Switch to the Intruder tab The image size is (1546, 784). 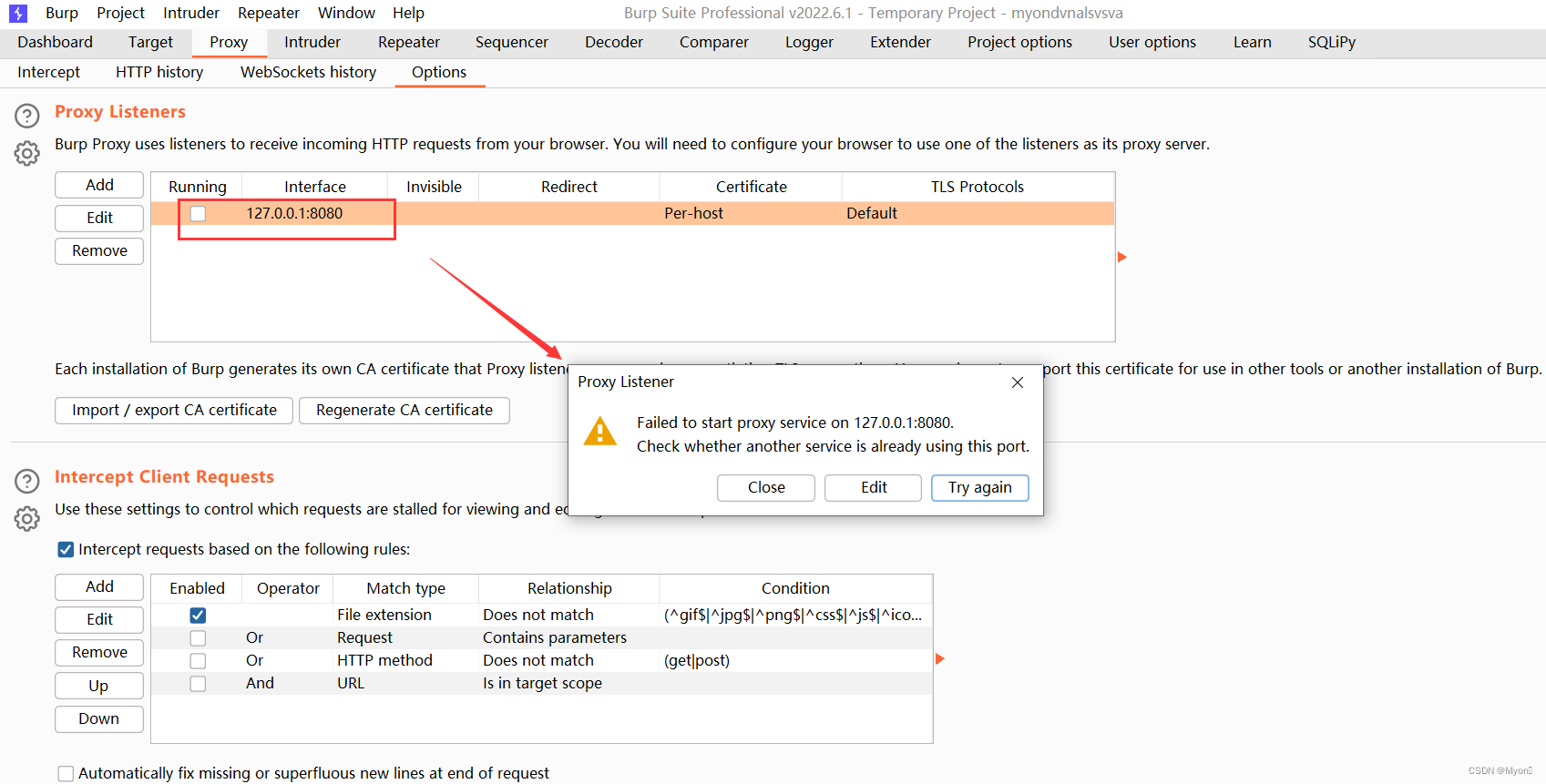coord(312,42)
